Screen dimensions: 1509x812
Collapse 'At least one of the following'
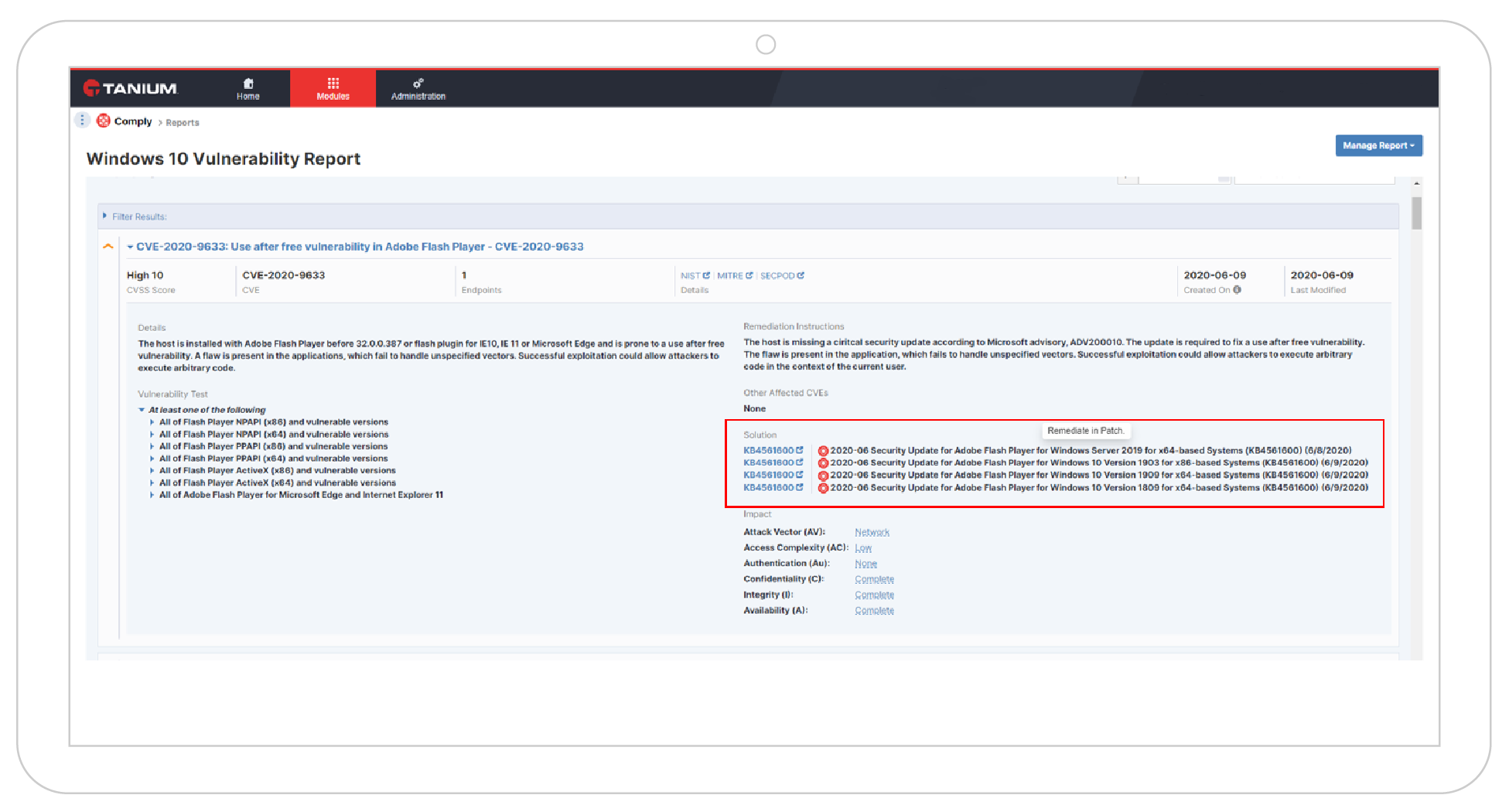pyautogui.click(x=142, y=410)
